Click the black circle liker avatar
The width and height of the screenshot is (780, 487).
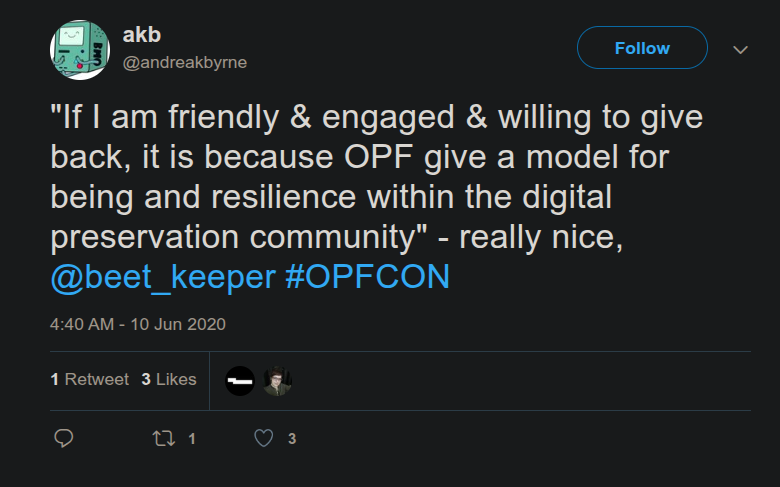point(240,380)
